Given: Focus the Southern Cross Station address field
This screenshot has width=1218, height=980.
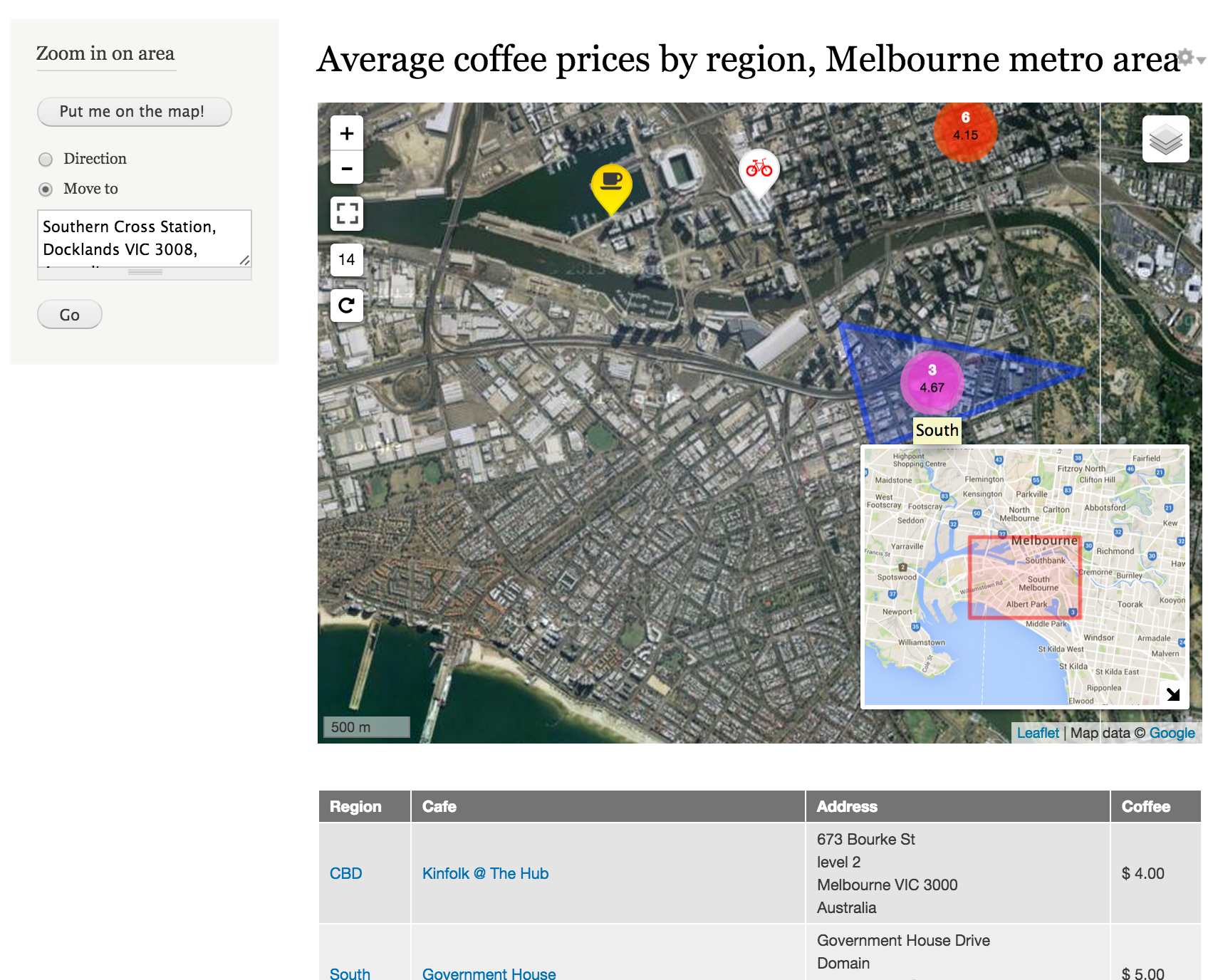Looking at the screenshot, I should (x=139, y=238).
